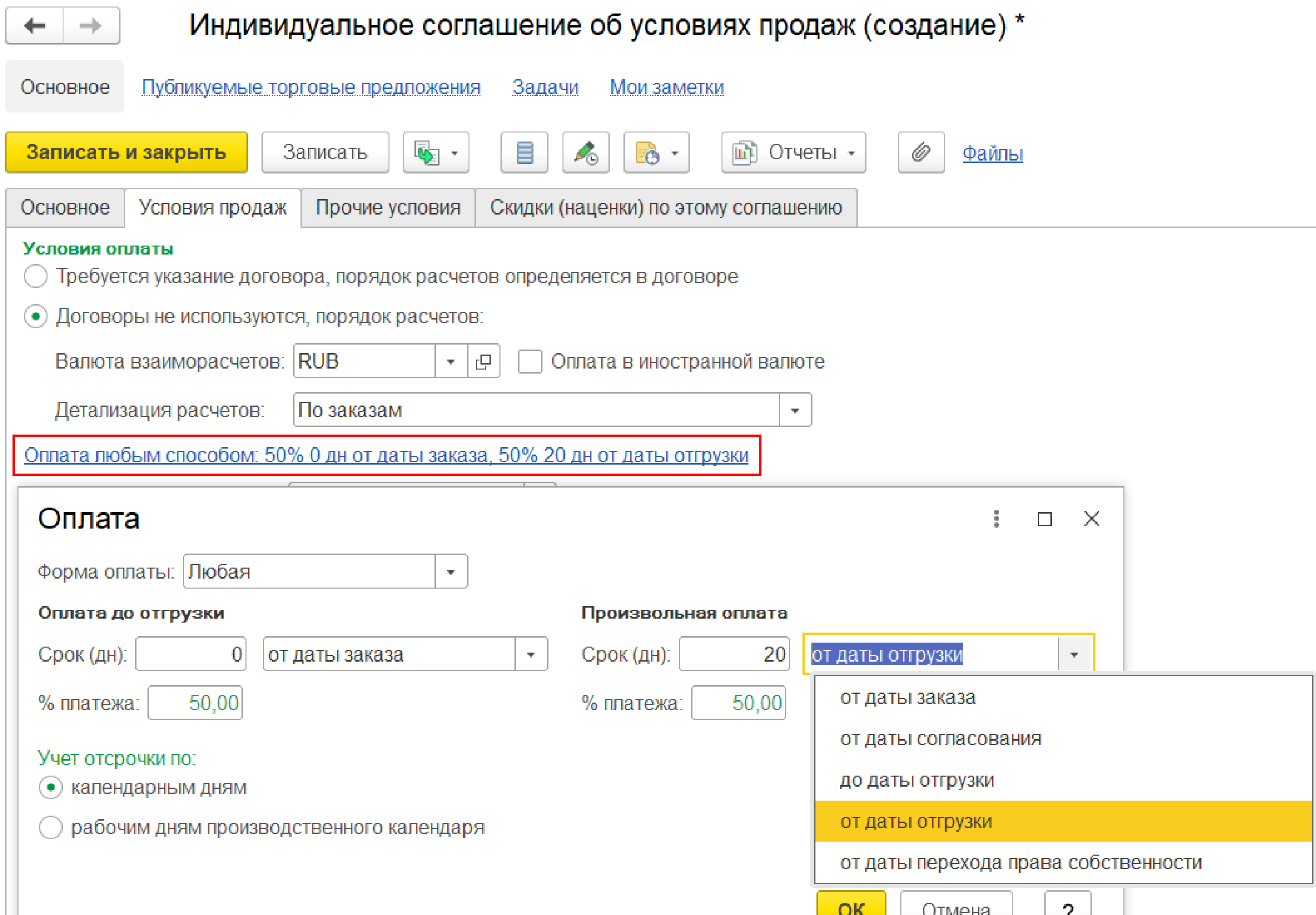Click the pencil-with-clock change history icon
1316x915 pixels.
pyautogui.click(x=585, y=152)
